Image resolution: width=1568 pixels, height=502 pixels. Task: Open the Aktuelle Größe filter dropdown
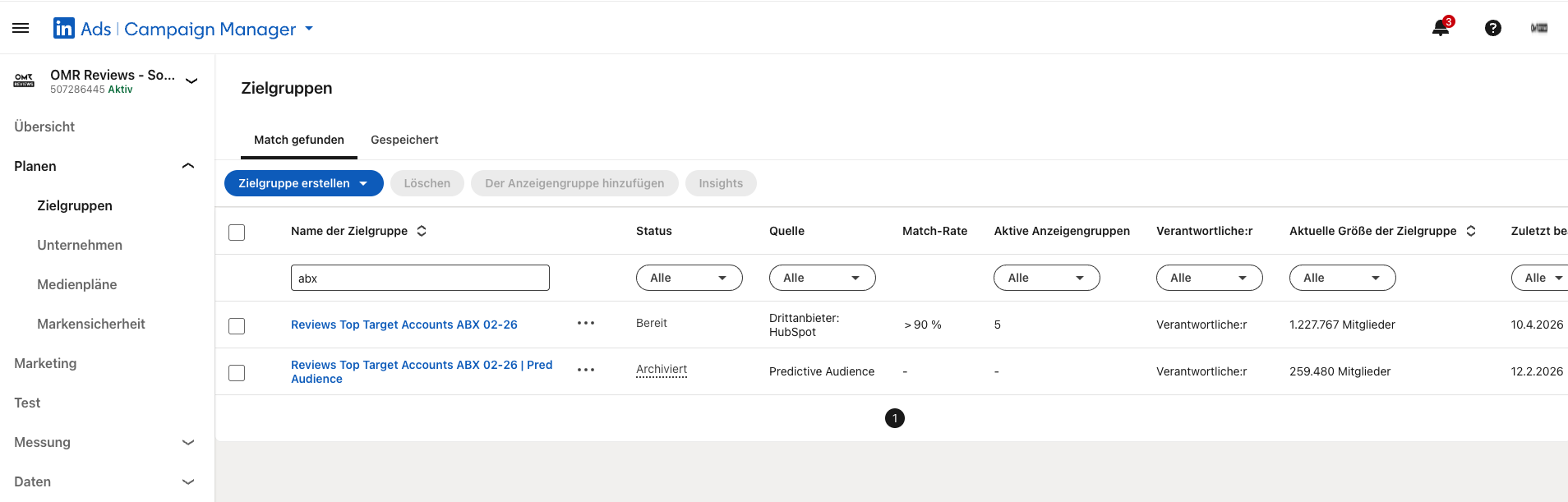click(x=1343, y=278)
